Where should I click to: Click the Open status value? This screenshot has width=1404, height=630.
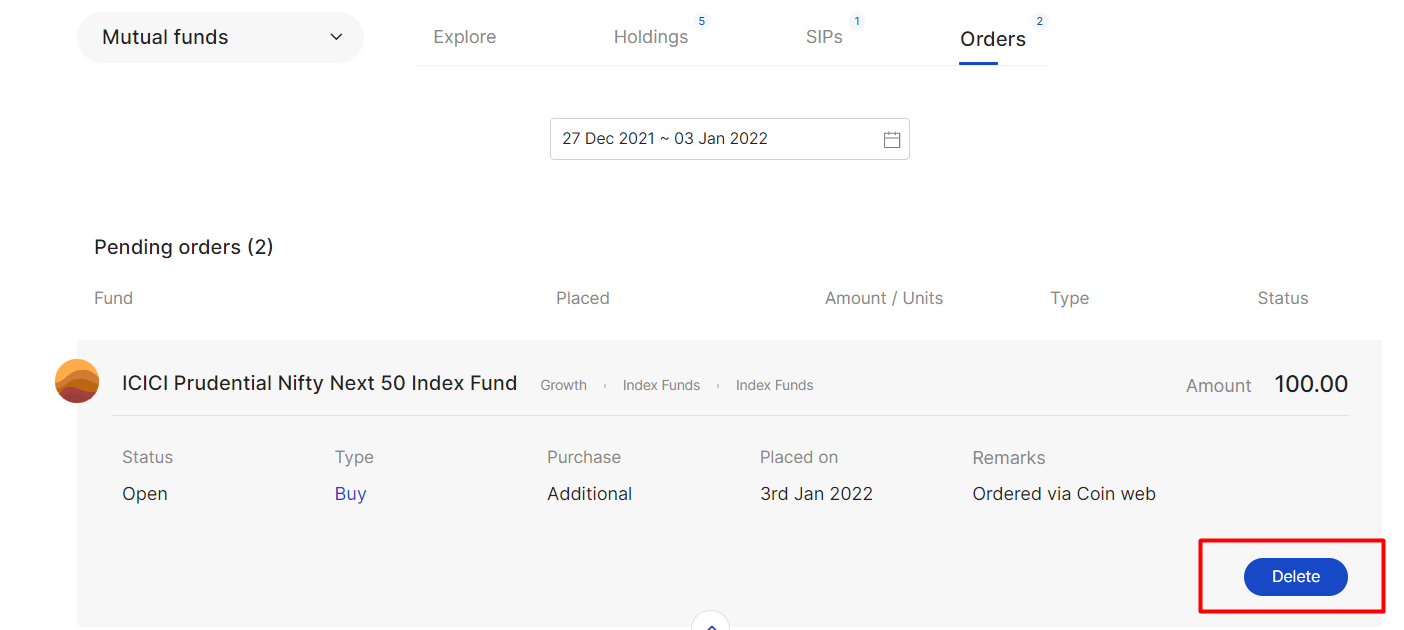click(145, 494)
